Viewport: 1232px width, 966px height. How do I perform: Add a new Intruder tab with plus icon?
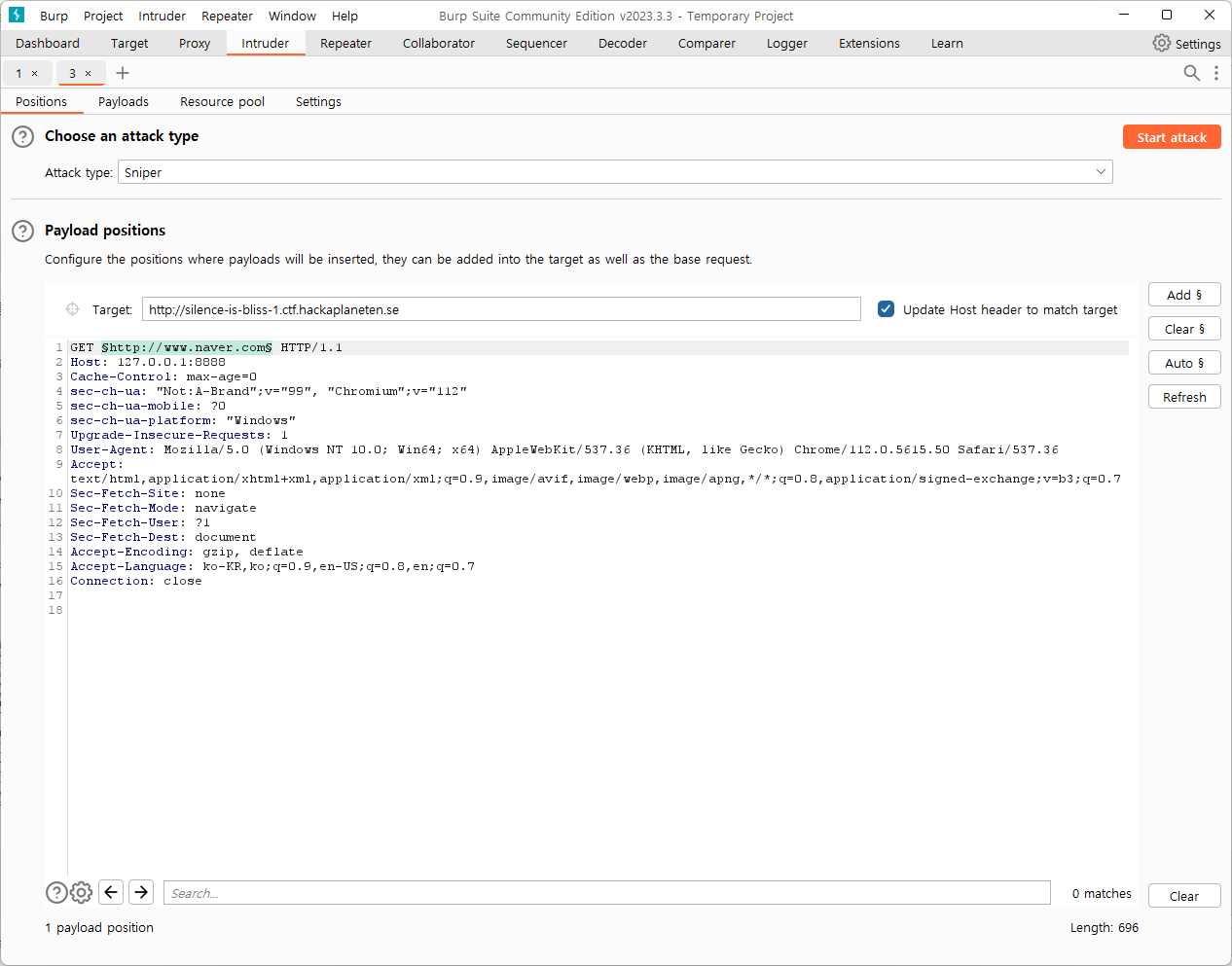coord(123,73)
